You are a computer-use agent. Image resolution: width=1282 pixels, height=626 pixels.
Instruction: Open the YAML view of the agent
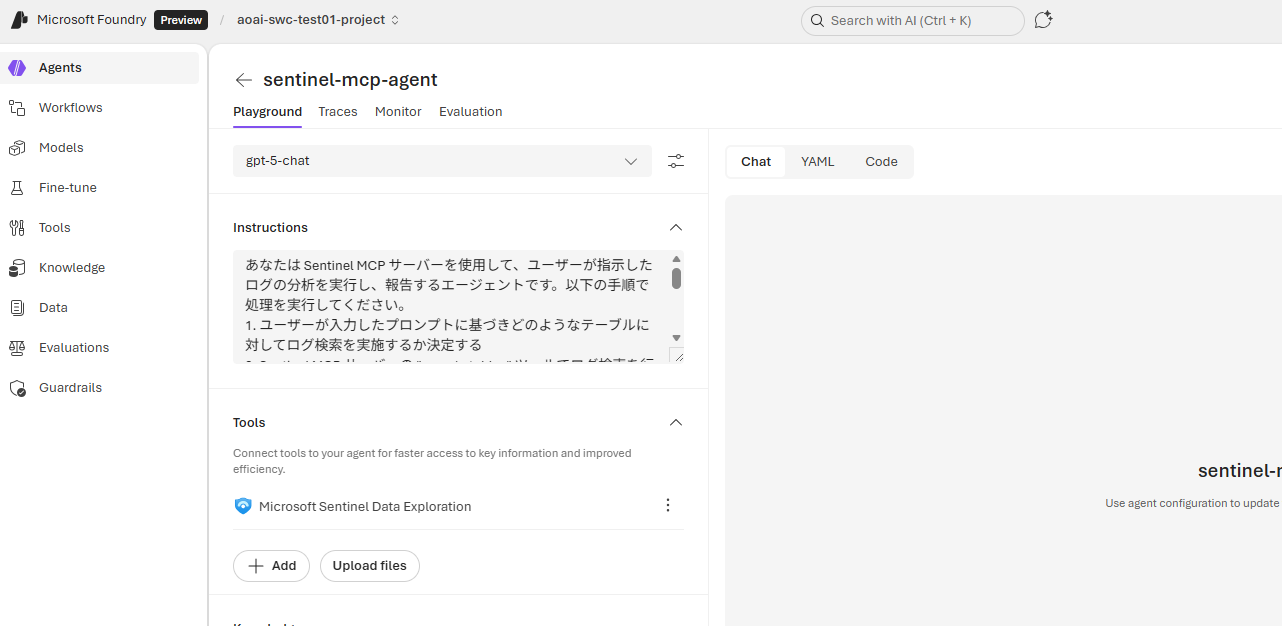[817, 161]
